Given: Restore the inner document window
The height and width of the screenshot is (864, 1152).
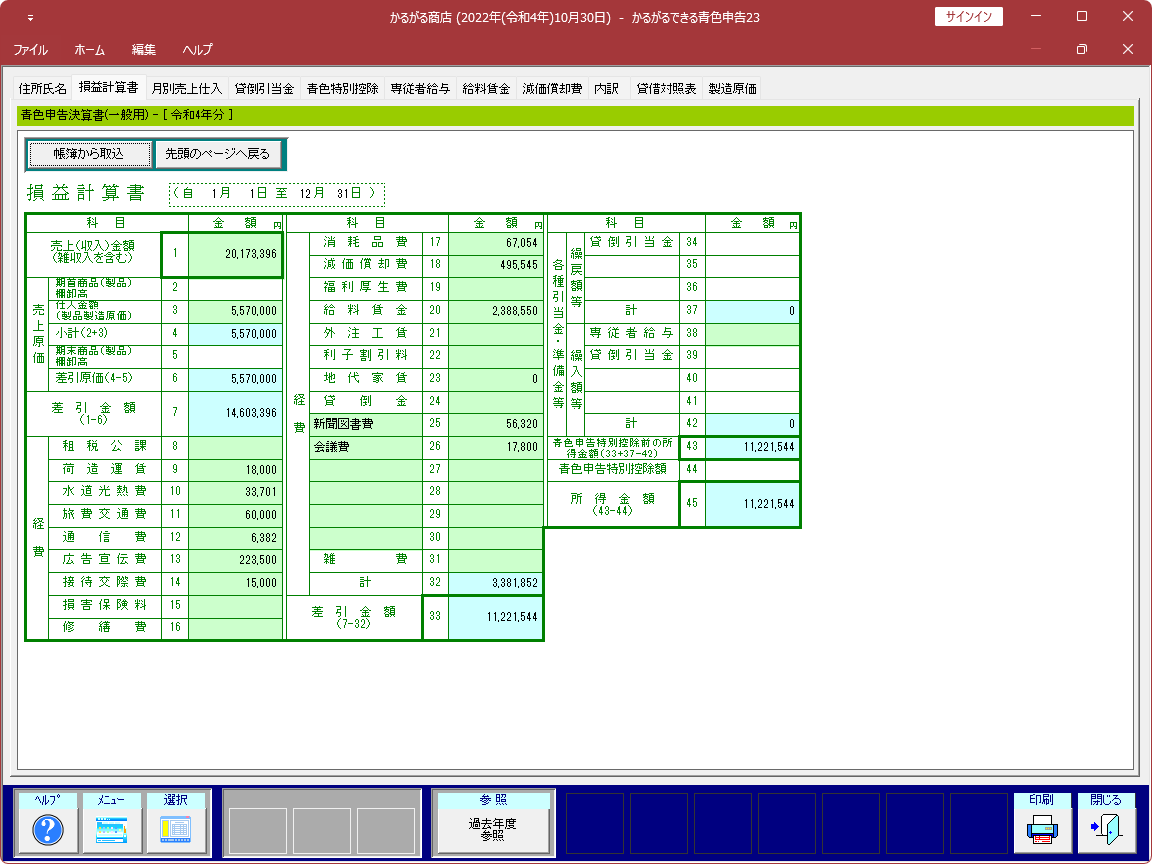Looking at the screenshot, I should pos(1081,49).
